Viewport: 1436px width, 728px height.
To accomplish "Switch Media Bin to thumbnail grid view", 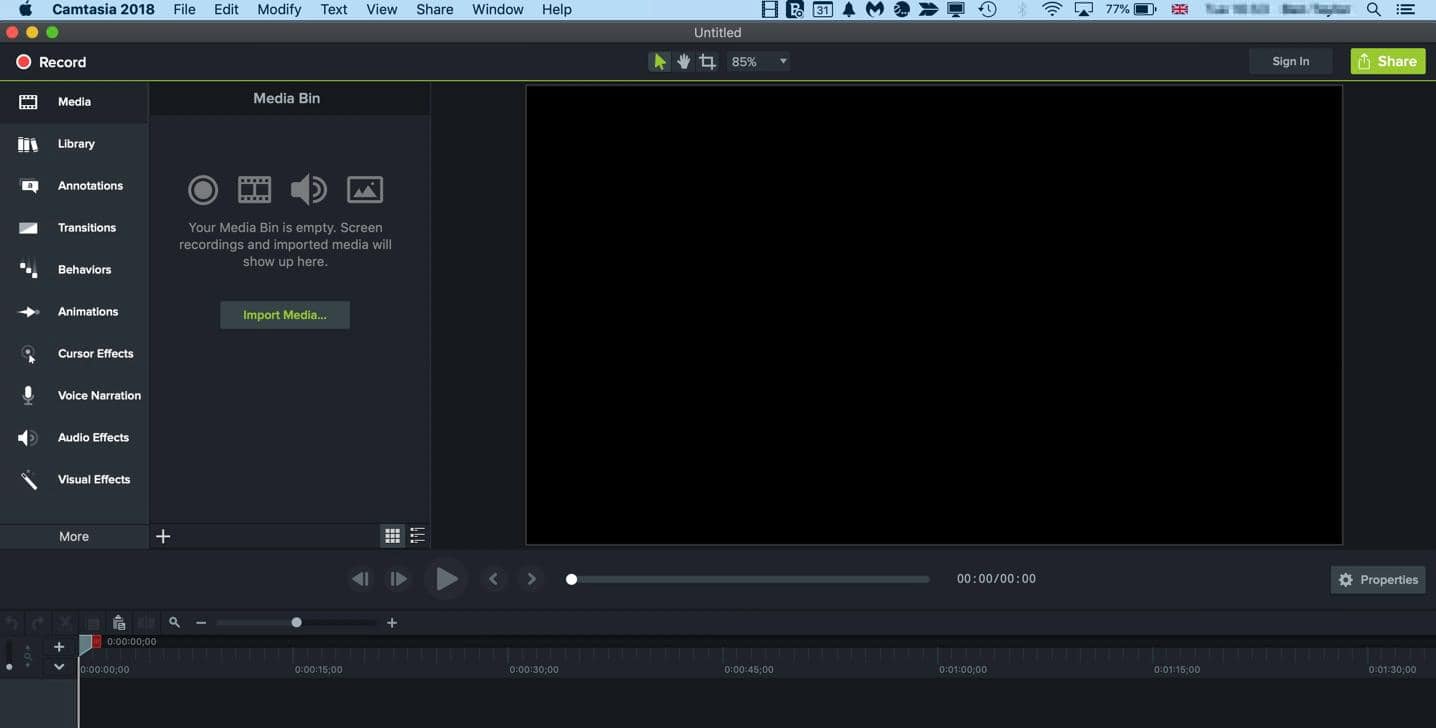I will [392, 537].
